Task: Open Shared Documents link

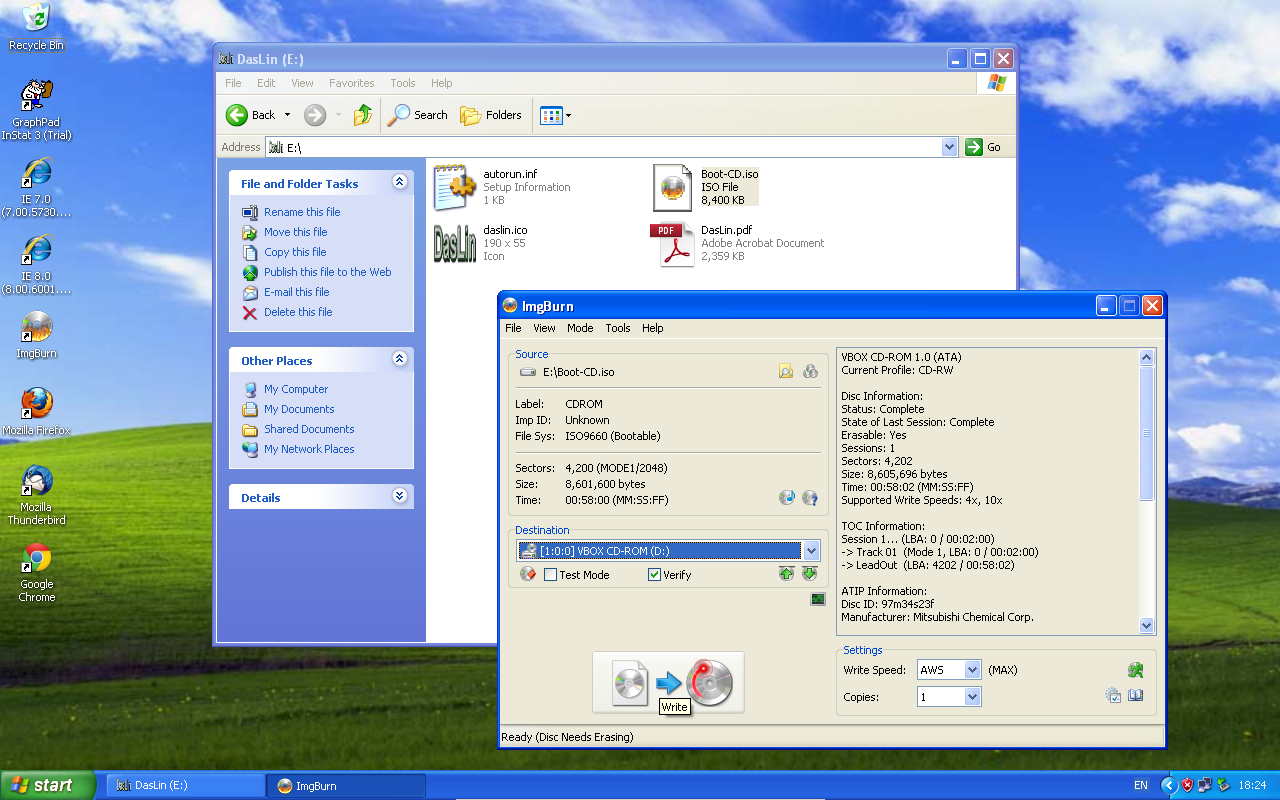Action: coord(309,429)
